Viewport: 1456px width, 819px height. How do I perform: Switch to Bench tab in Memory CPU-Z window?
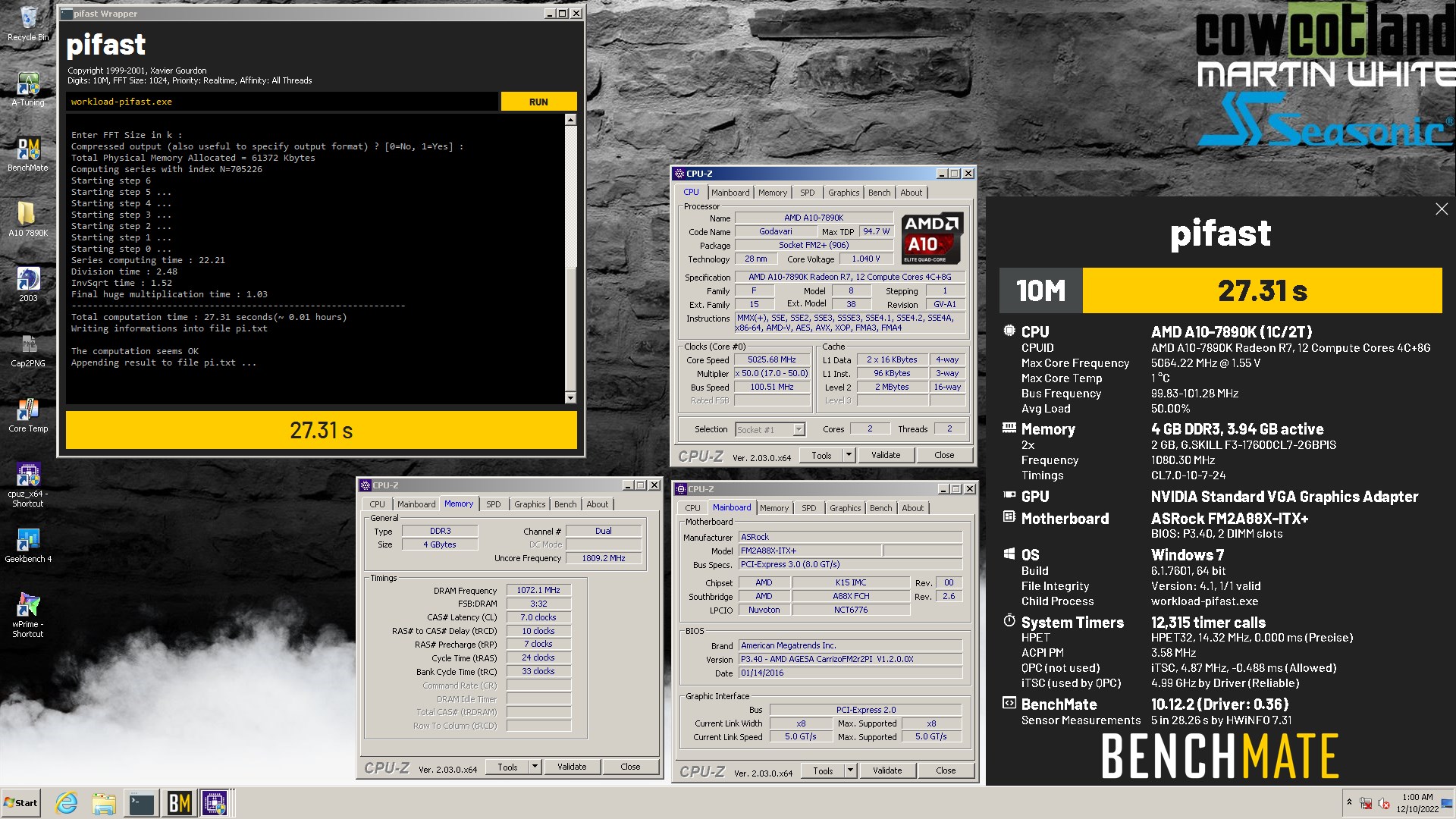(566, 504)
